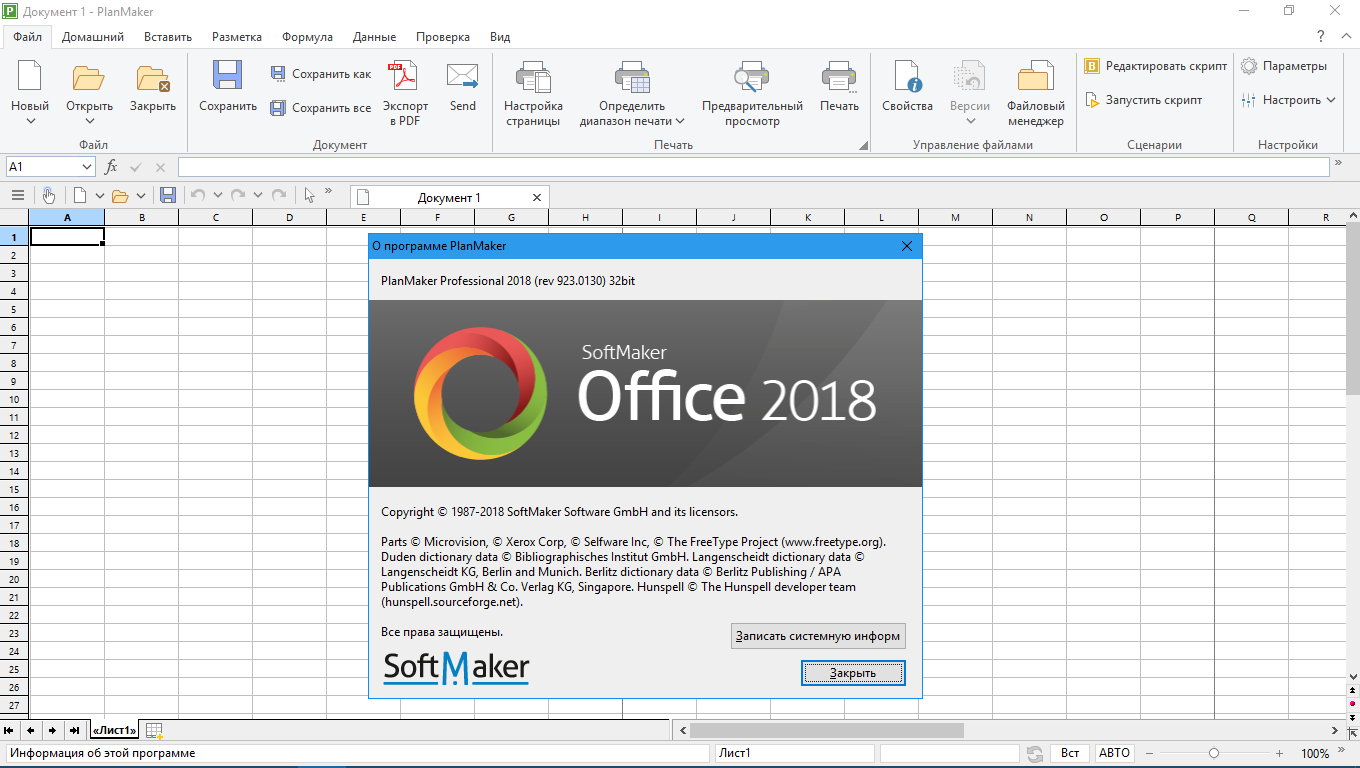1360x768 pixels.
Task: Click the Закрыть button in About dialog
Action: 853,673
